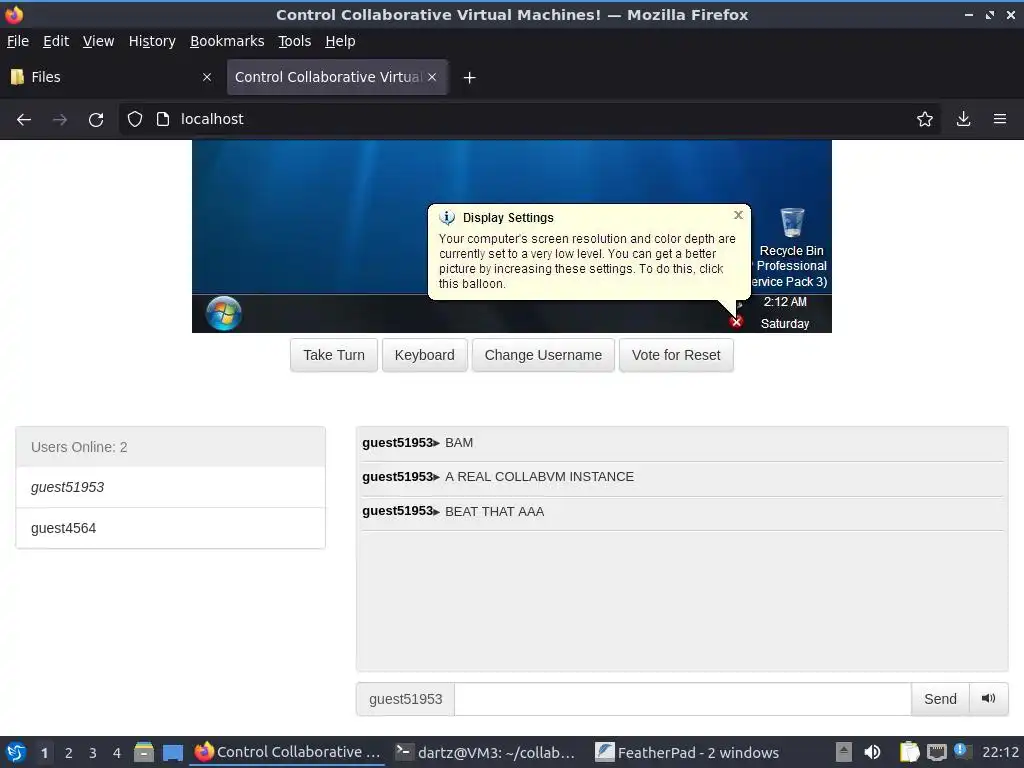Click the update notification tray icon
This screenshot has width=1024, height=768.
click(x=961, y=751)
